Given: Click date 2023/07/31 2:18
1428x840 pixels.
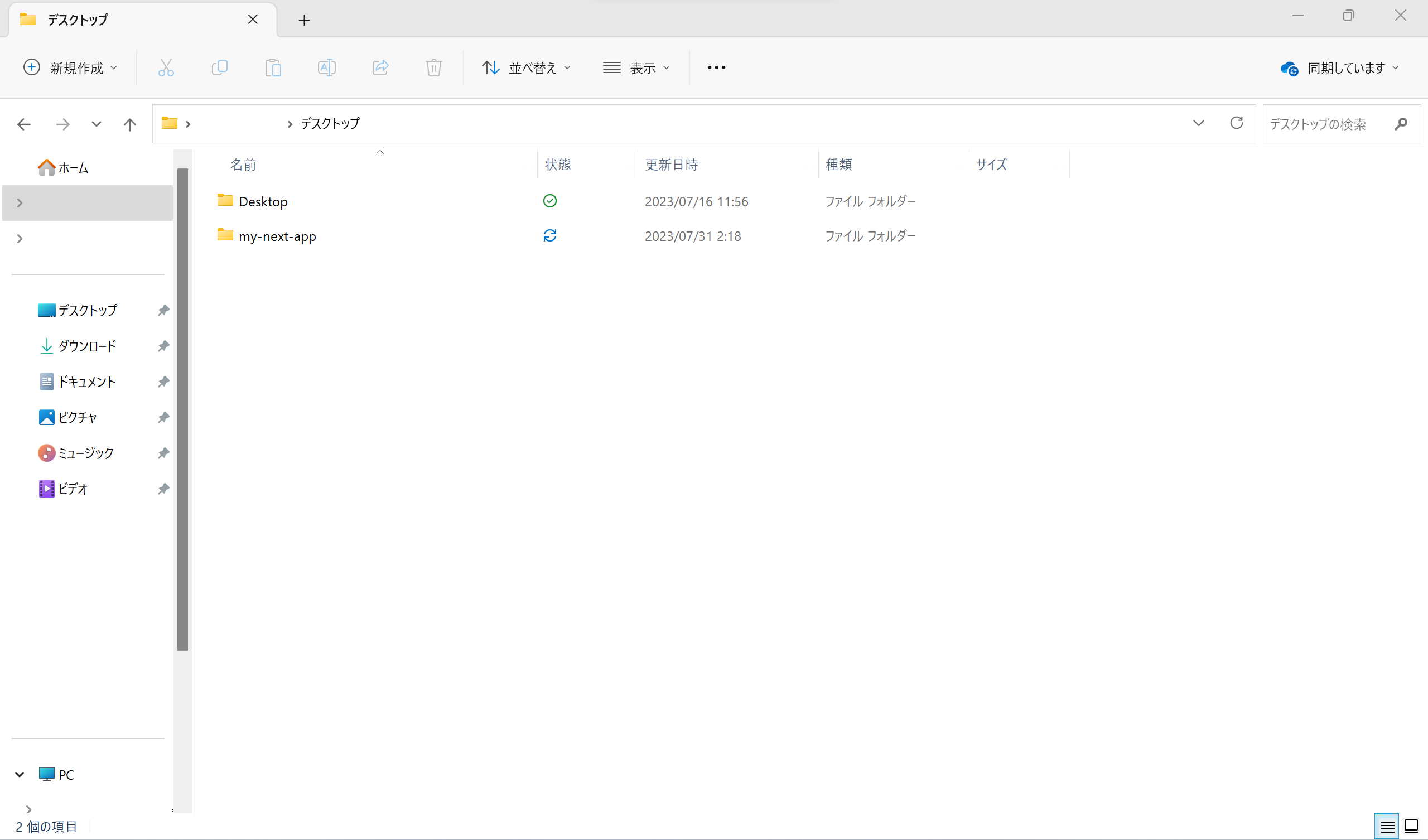Looking at the screenshot, I should pos(692,236).
